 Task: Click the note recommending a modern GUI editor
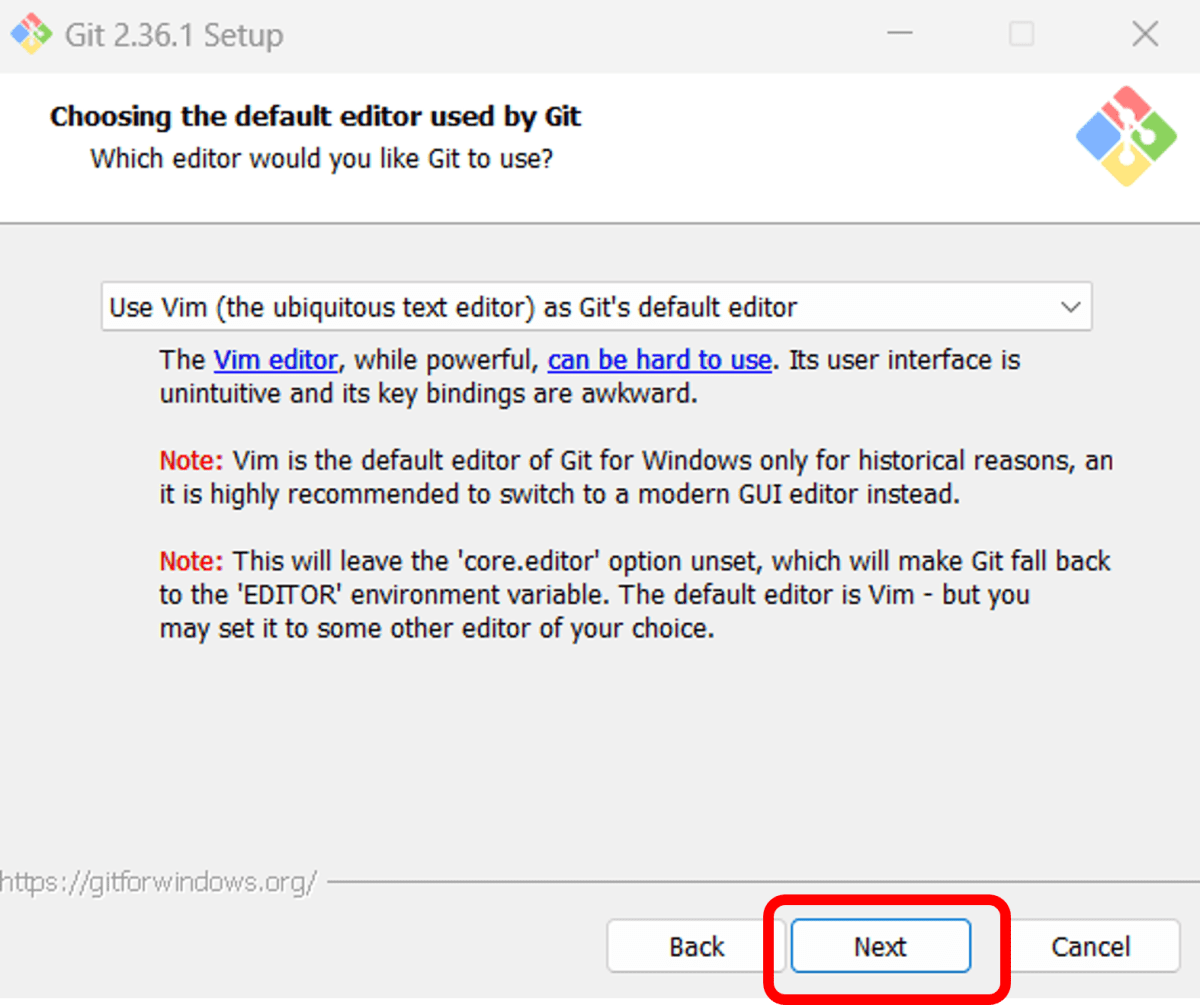pos(636,478)
